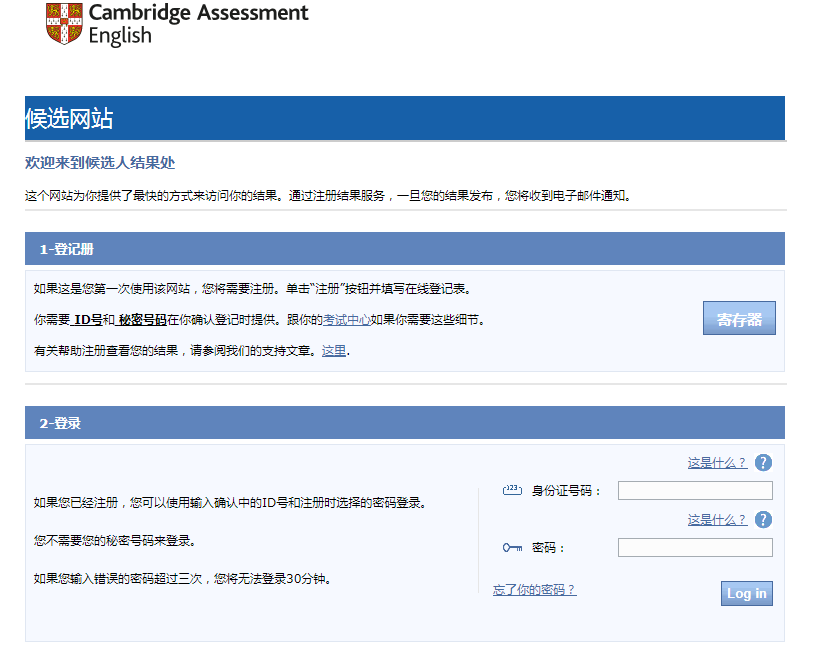Click the 寄存器 register button
The height and width of the screenshot is (650, 813).
coord(739,318)
